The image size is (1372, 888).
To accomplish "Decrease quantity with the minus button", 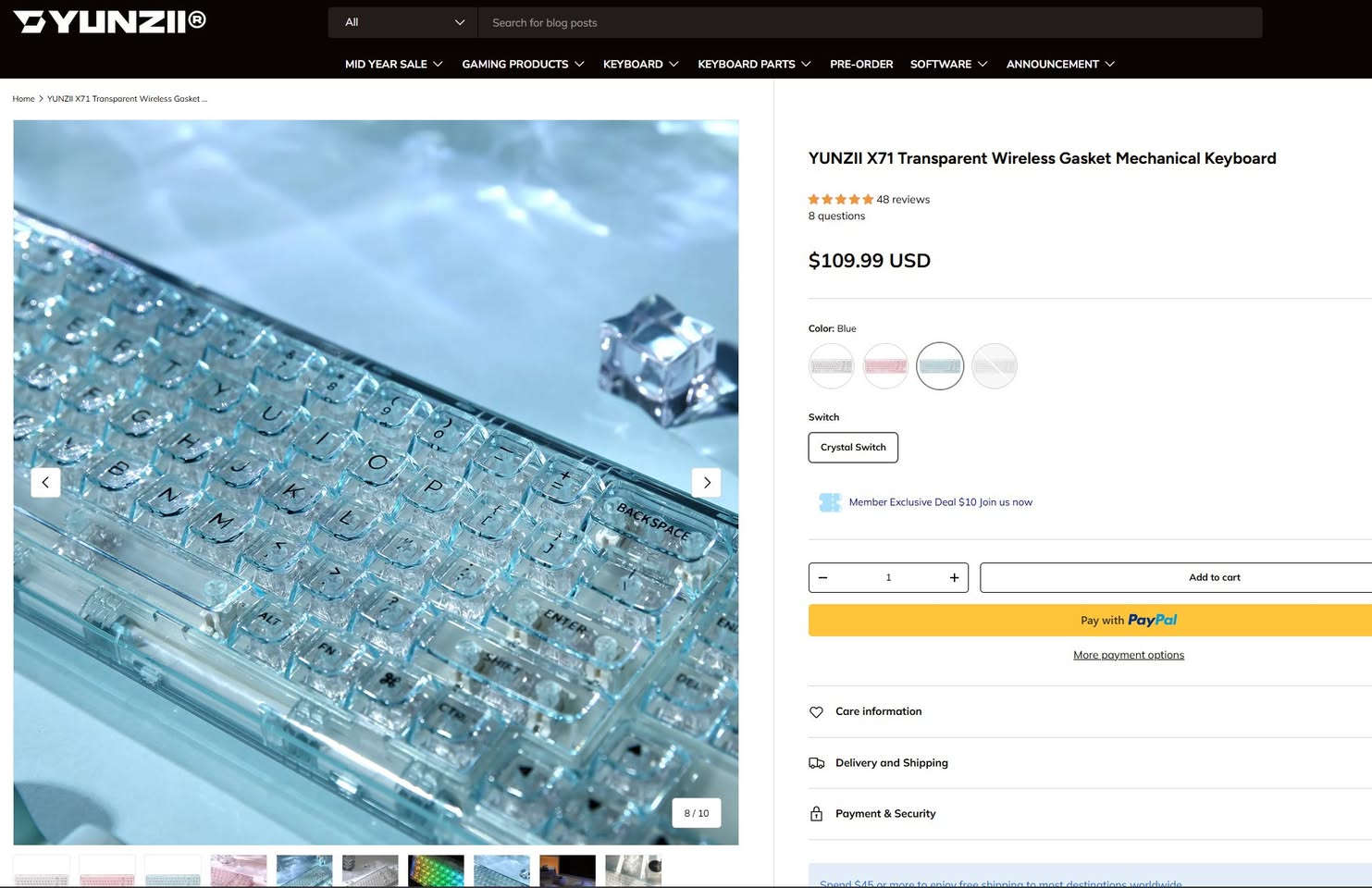I will coord(822,578).
